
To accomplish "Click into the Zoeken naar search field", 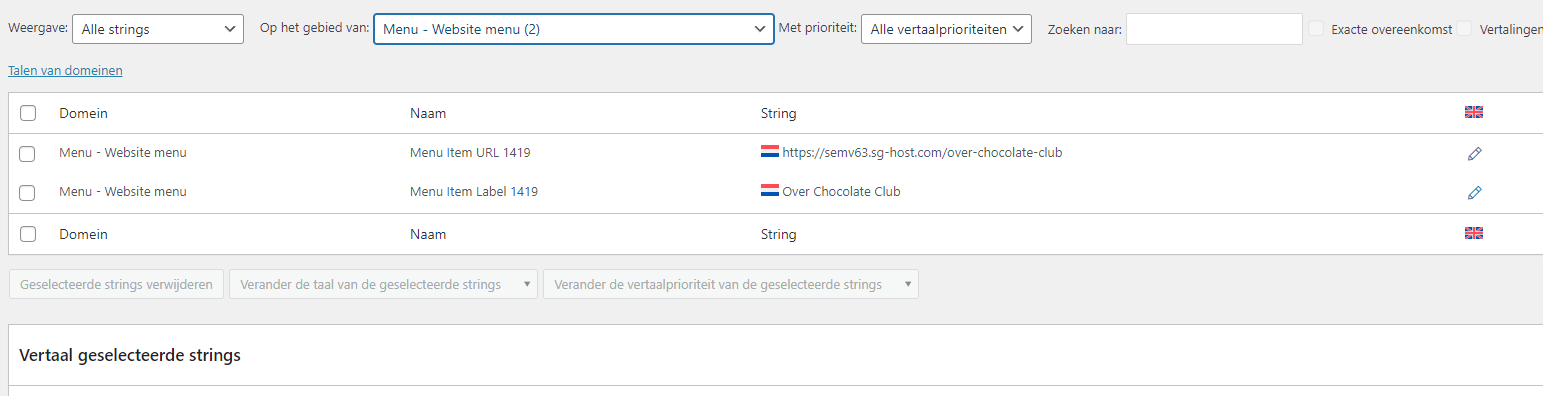I will 1214,29.
